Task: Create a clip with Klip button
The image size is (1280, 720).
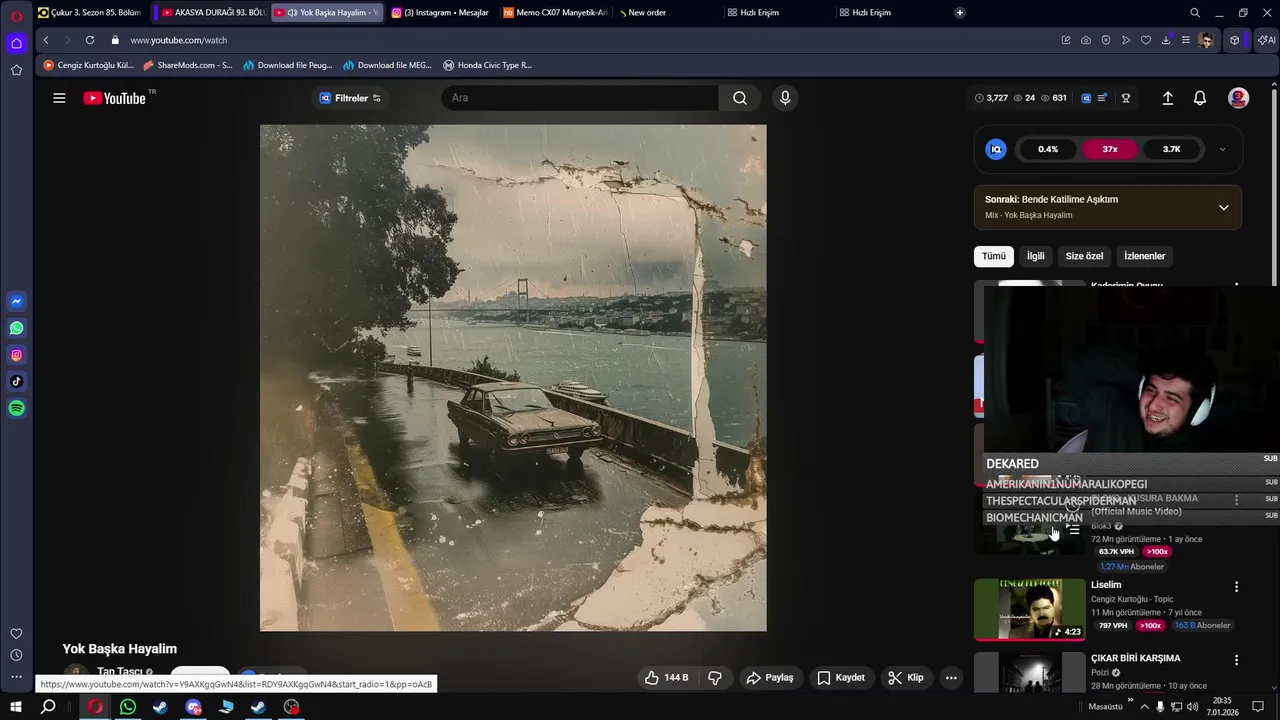Action: (x=905, y=677)
